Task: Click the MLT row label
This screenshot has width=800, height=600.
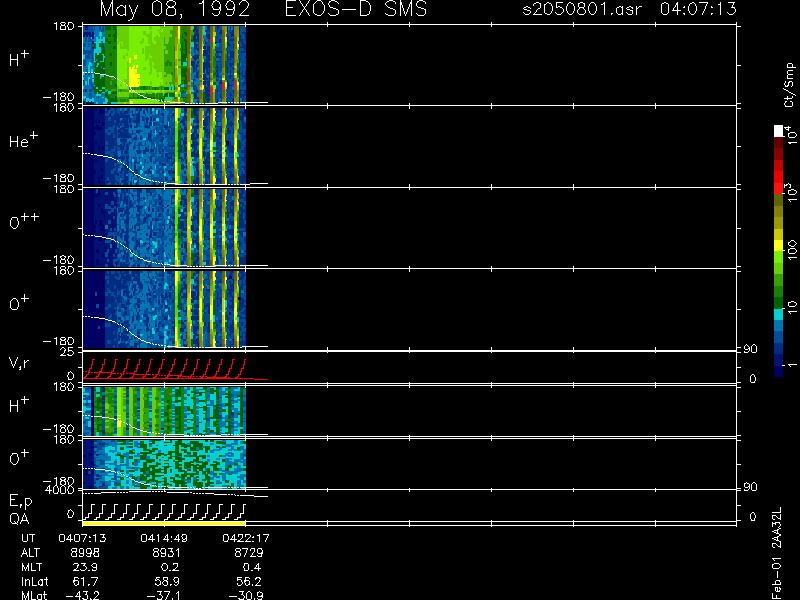Action: pyautogui.click(x=31, y=567)
